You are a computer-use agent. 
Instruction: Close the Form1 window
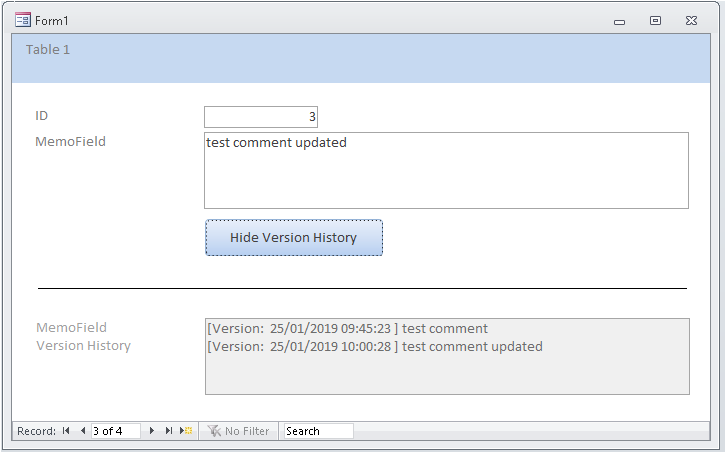click(691, 20)
